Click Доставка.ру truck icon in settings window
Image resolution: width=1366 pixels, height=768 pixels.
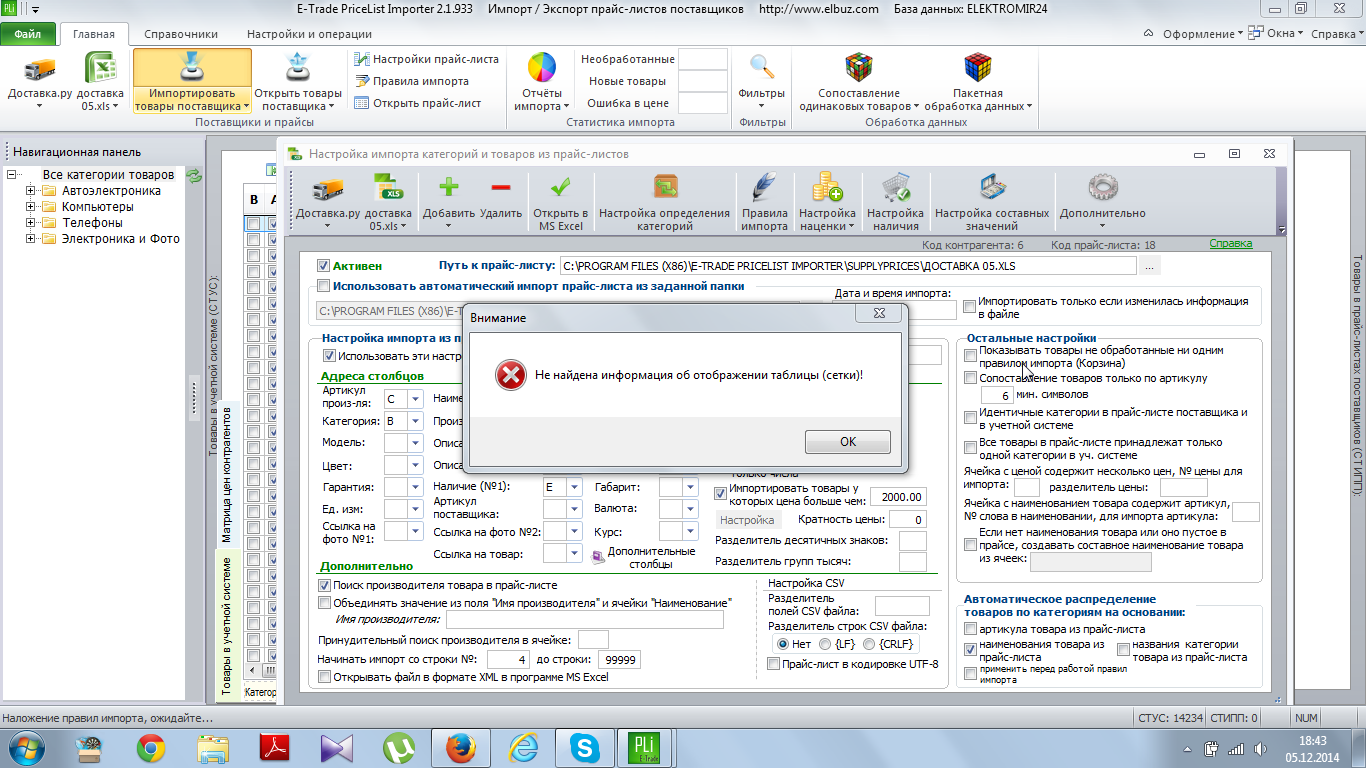pyautogui.click(x=328, y=188)
